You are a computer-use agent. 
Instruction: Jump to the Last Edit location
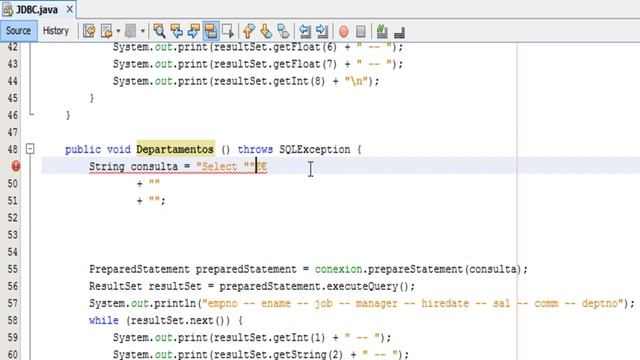(89, 31)
